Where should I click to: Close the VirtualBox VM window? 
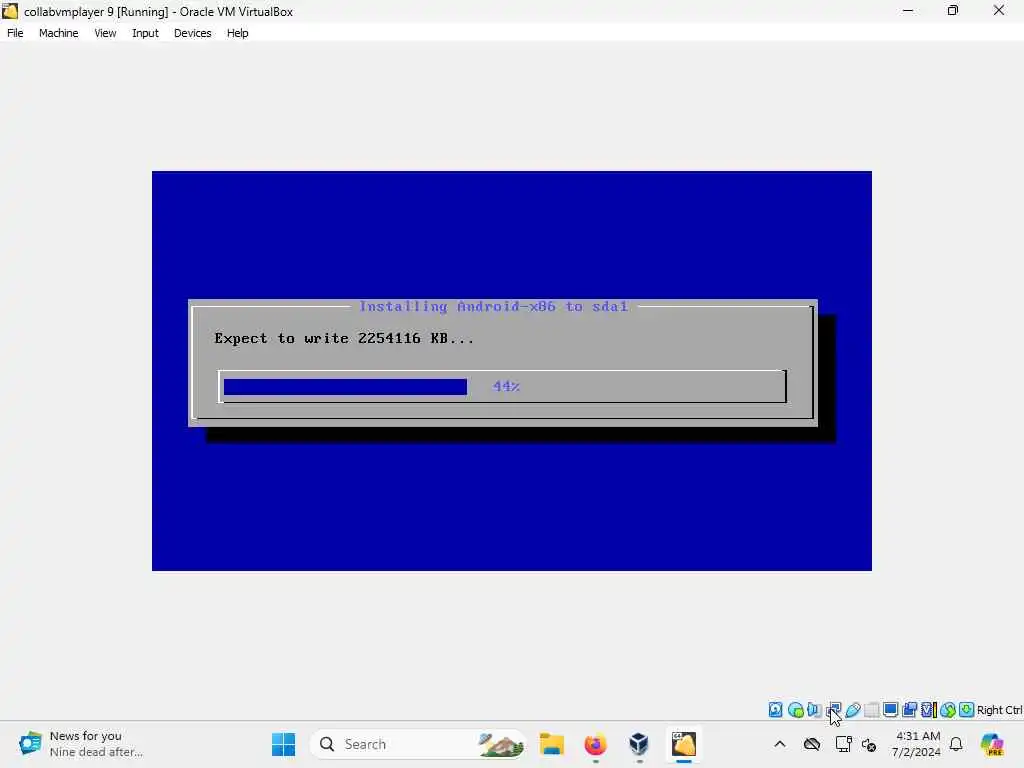(x=999, y=11)
